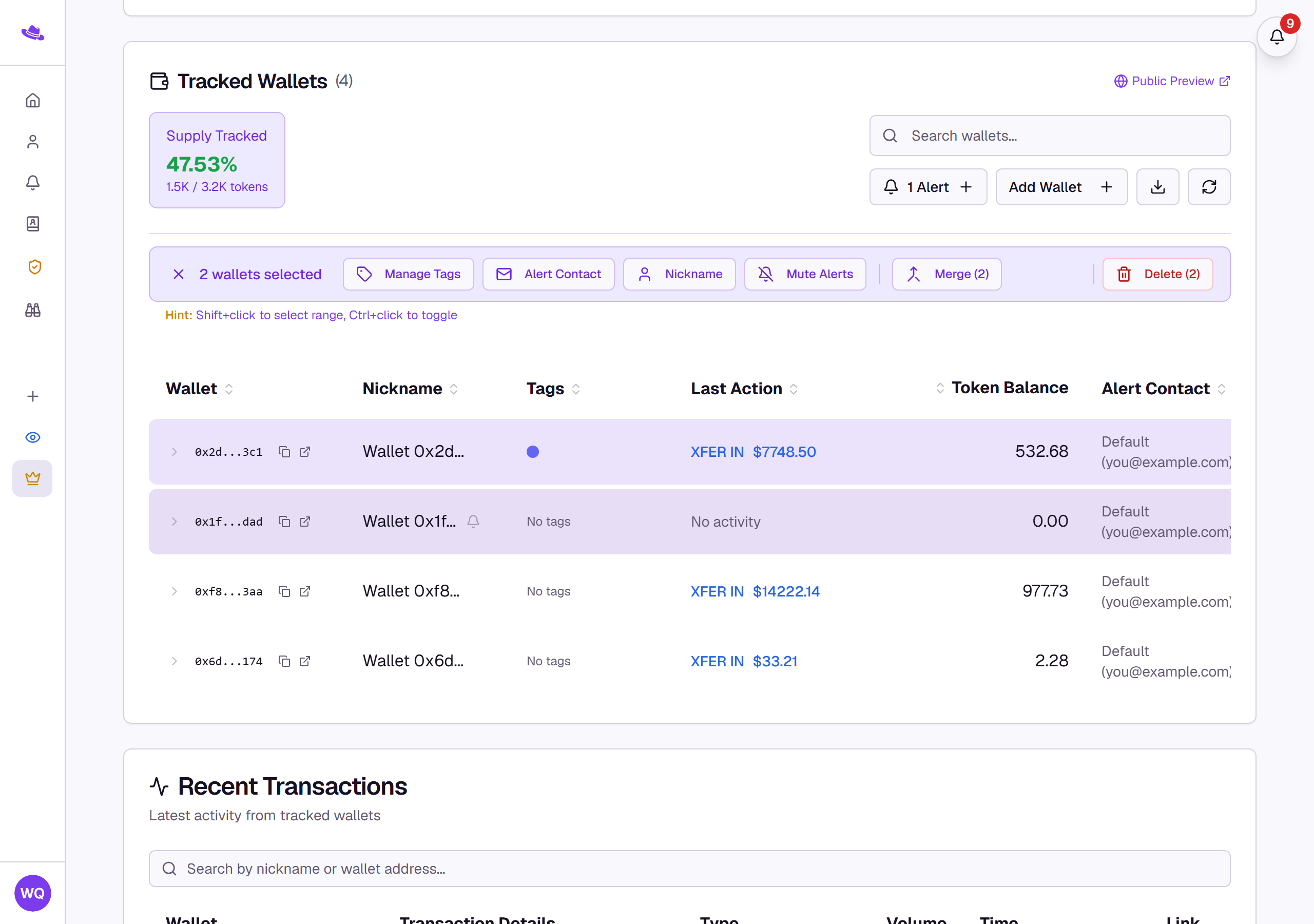Expand the 0x6d...174 wallet row
This screenshot has height=924, width=1314.
[x=174, y=661]
